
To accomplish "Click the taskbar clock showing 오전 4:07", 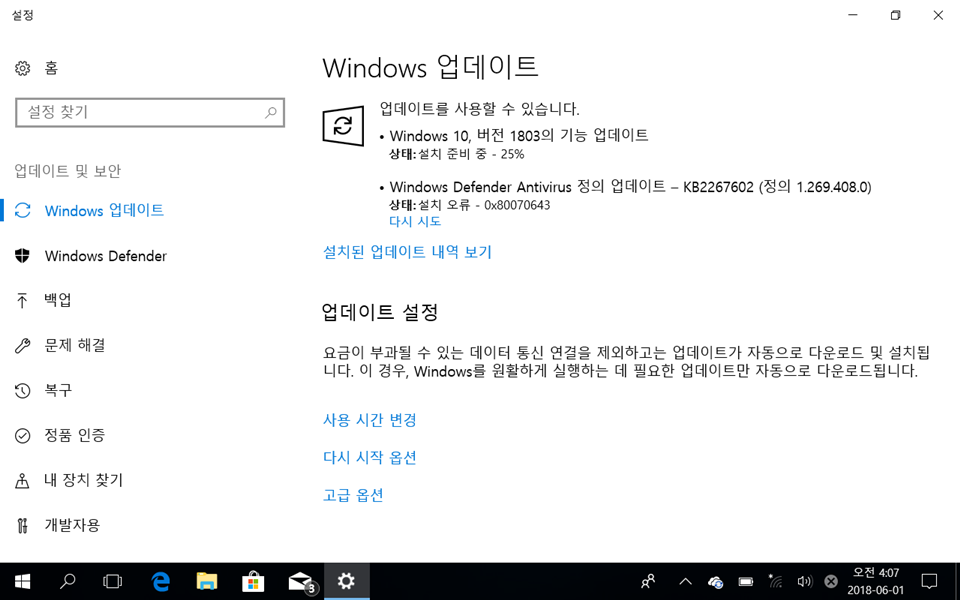I will 876,581.
